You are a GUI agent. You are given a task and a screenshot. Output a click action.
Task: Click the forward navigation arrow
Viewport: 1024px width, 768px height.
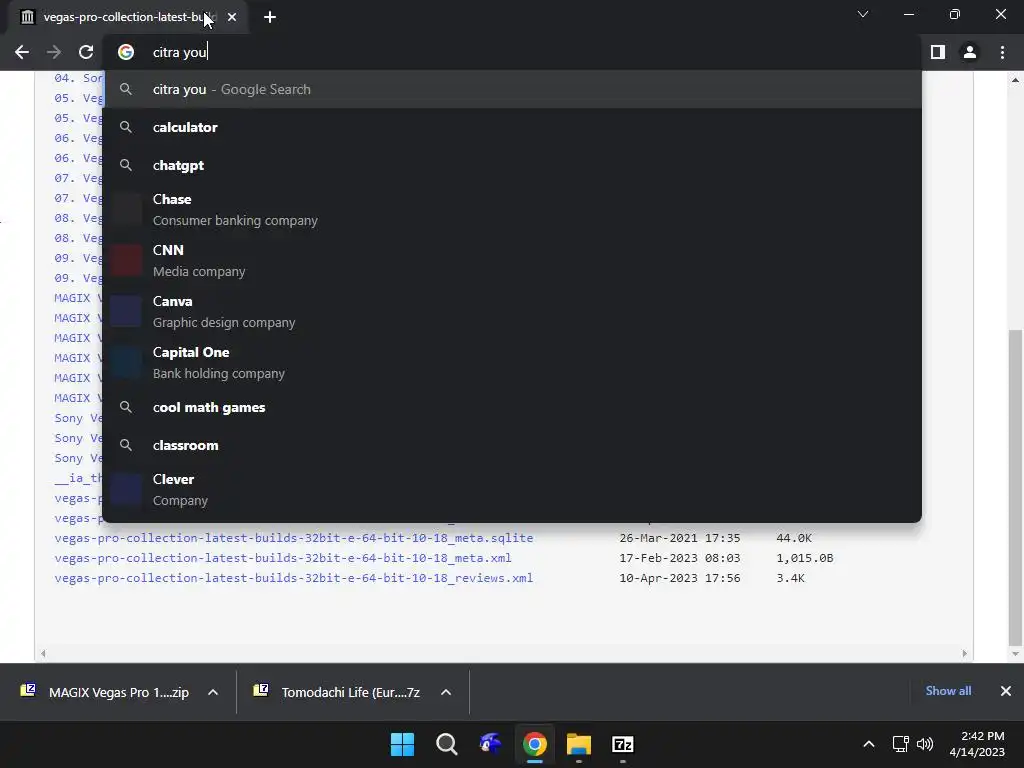click(x=54, y=52)
